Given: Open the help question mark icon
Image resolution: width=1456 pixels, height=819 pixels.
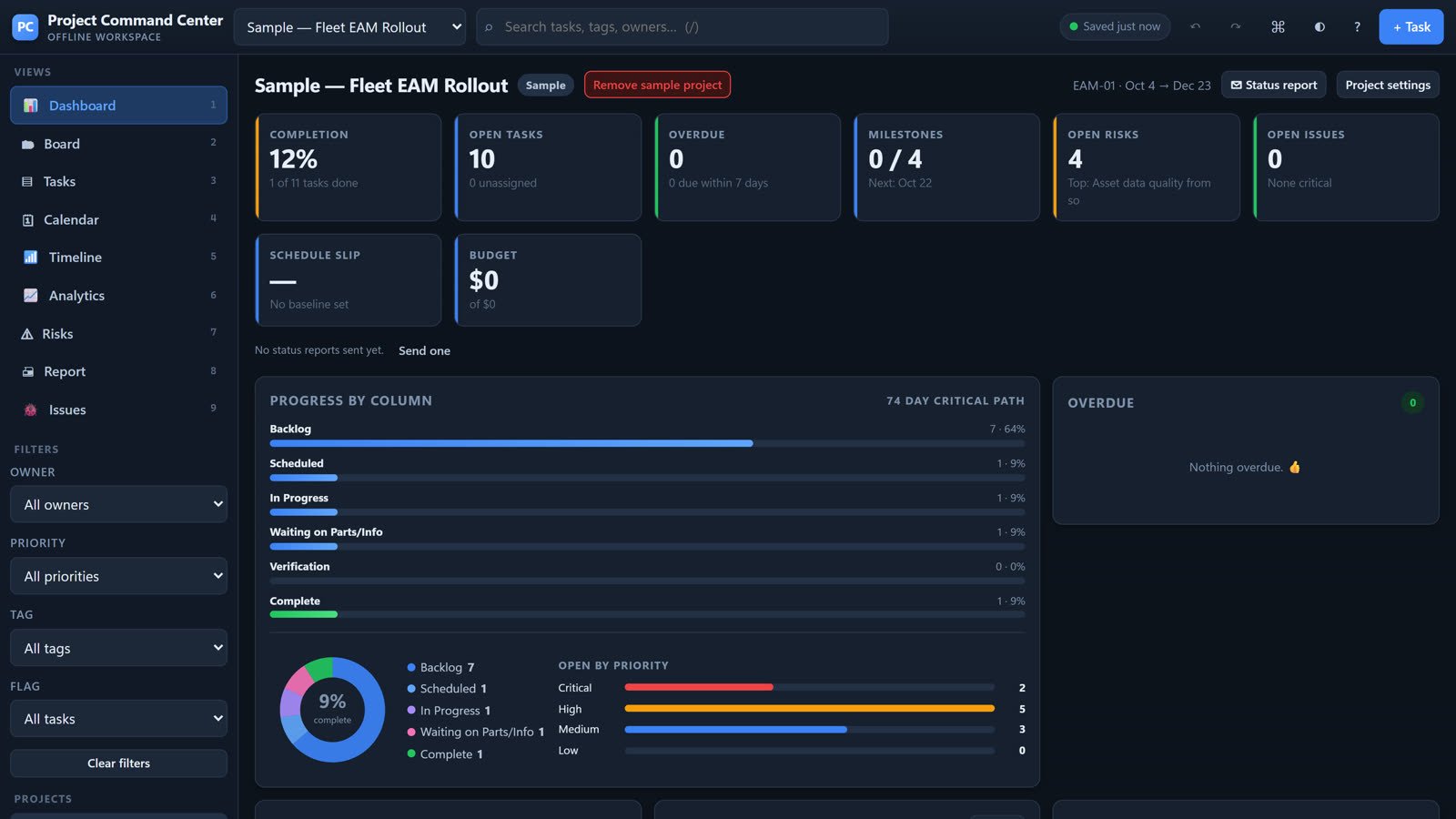Looking at the screenshot, I should click(x=1357, y=27).
